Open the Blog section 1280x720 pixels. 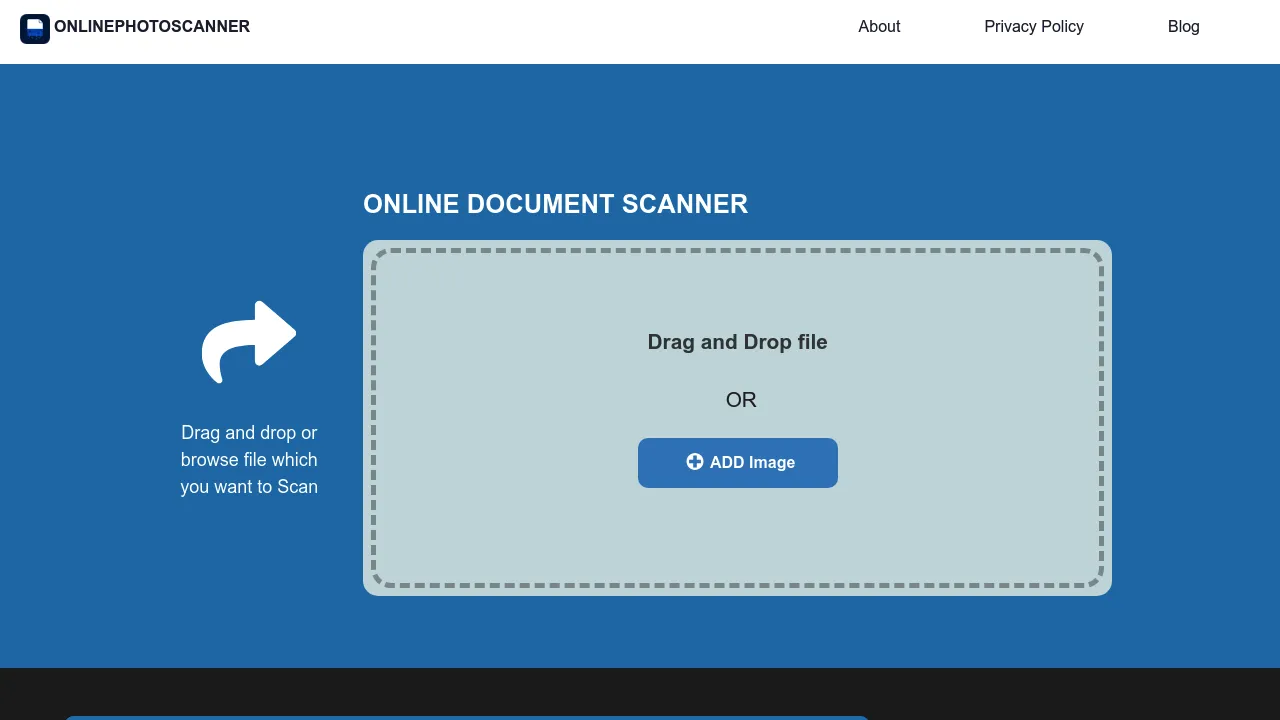tap(1184, 26)
